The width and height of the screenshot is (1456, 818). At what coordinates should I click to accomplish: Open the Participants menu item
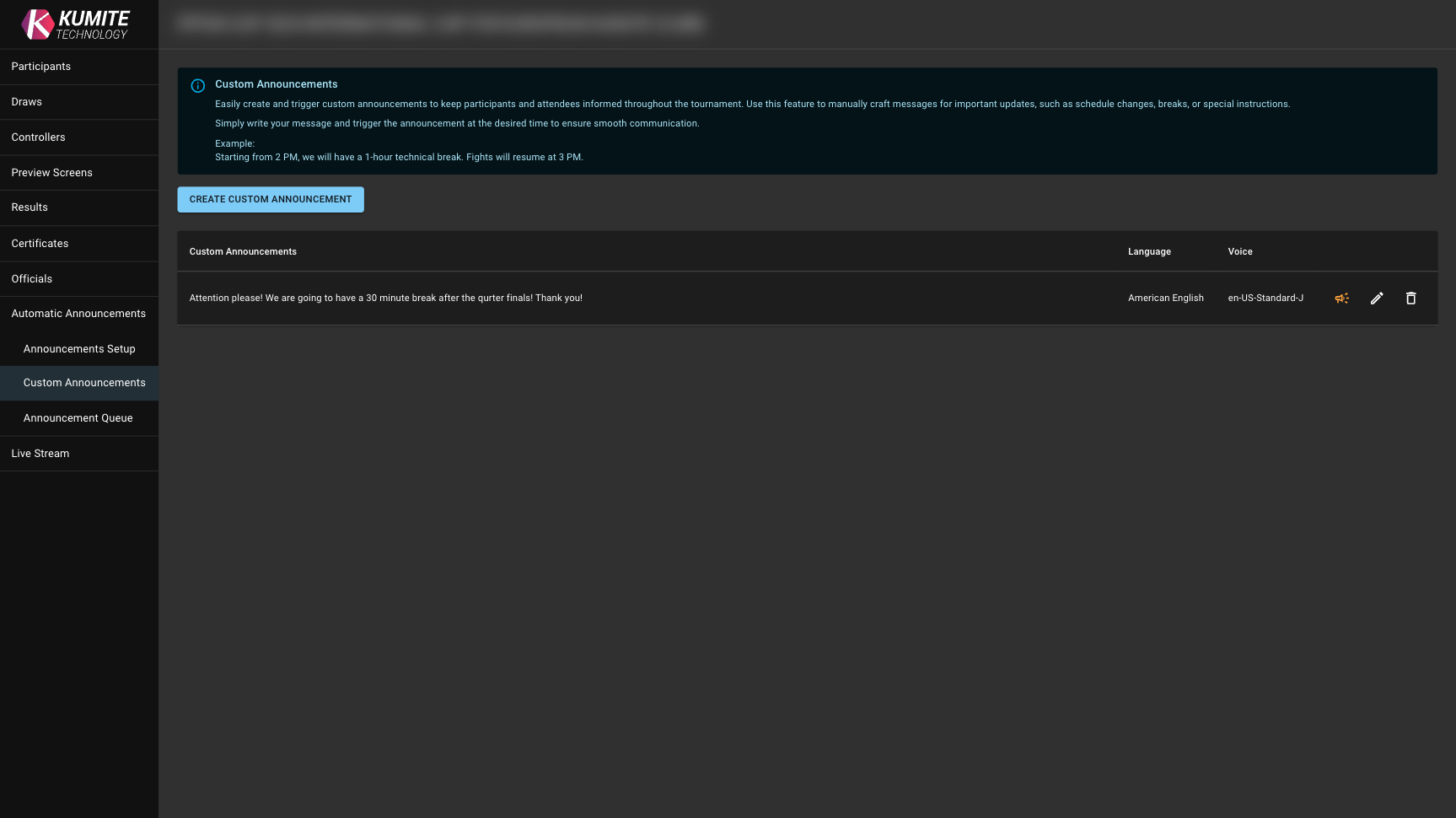click(41, 67)
